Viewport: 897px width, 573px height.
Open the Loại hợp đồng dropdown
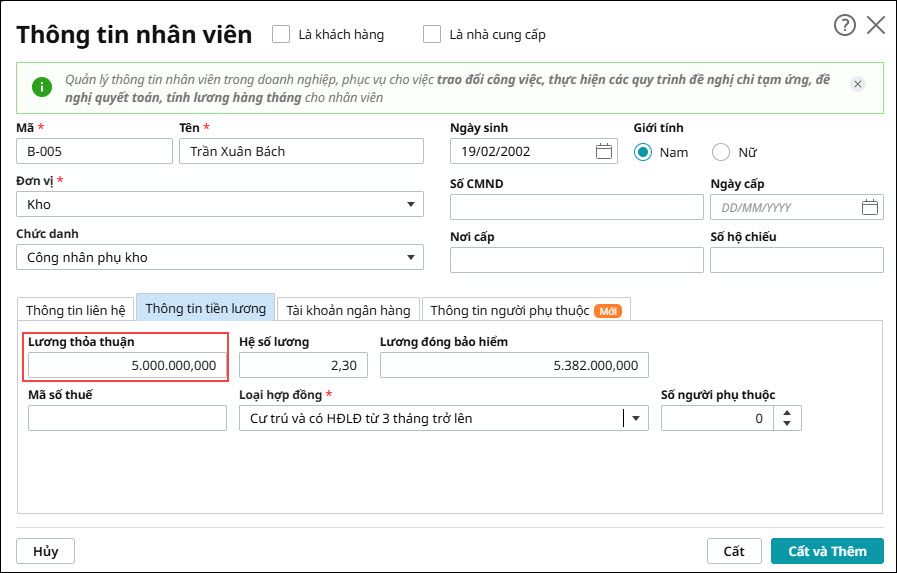(x=636, y=419)
